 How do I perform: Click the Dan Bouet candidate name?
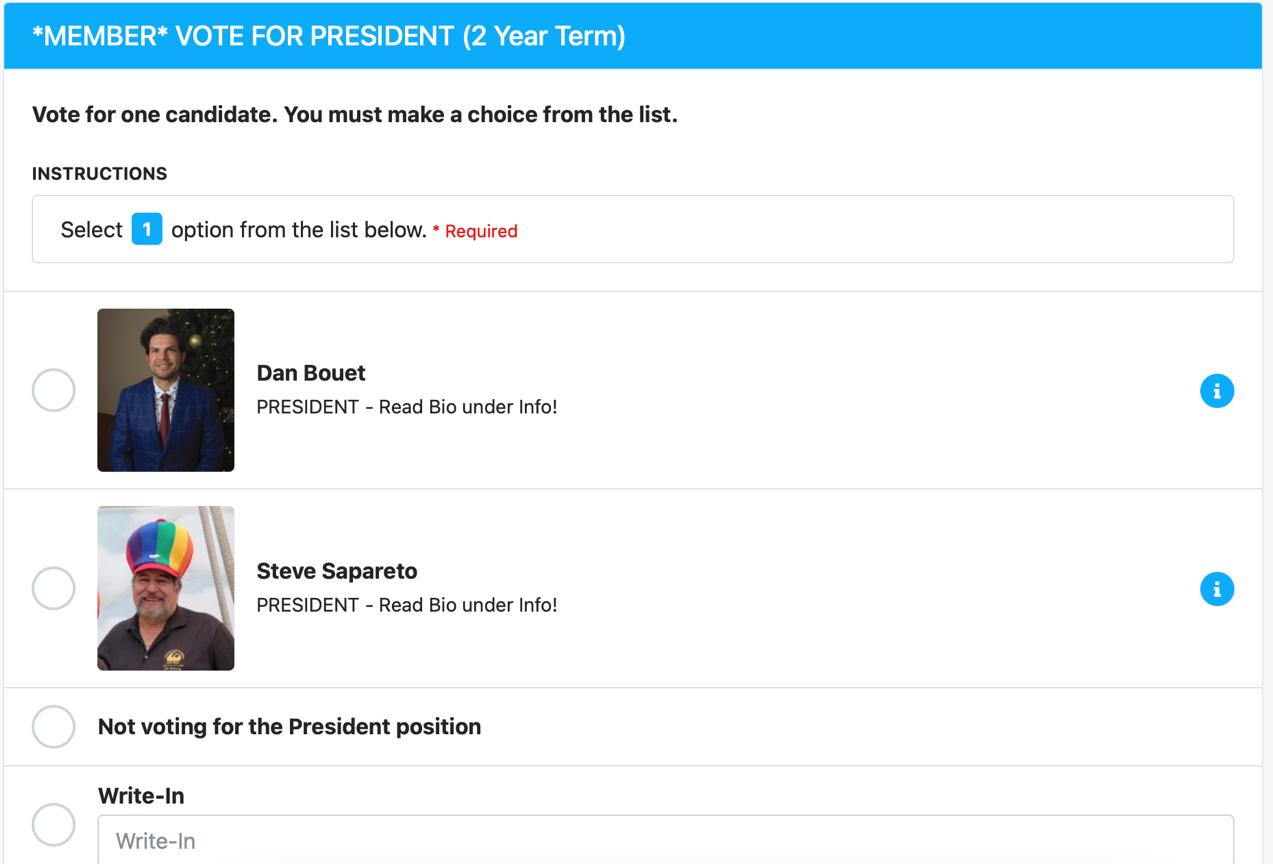tap(311, 373)
